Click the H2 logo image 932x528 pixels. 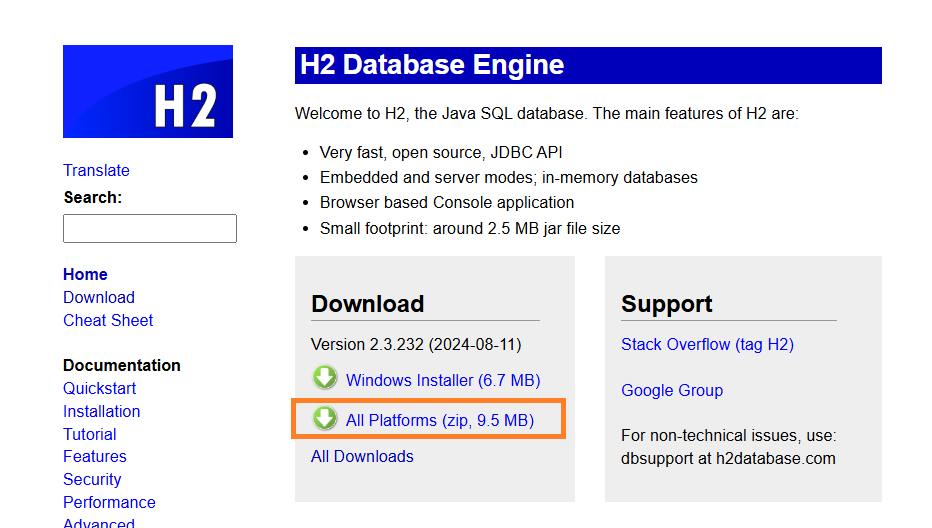pyautogui.click(x=148, y=92)
